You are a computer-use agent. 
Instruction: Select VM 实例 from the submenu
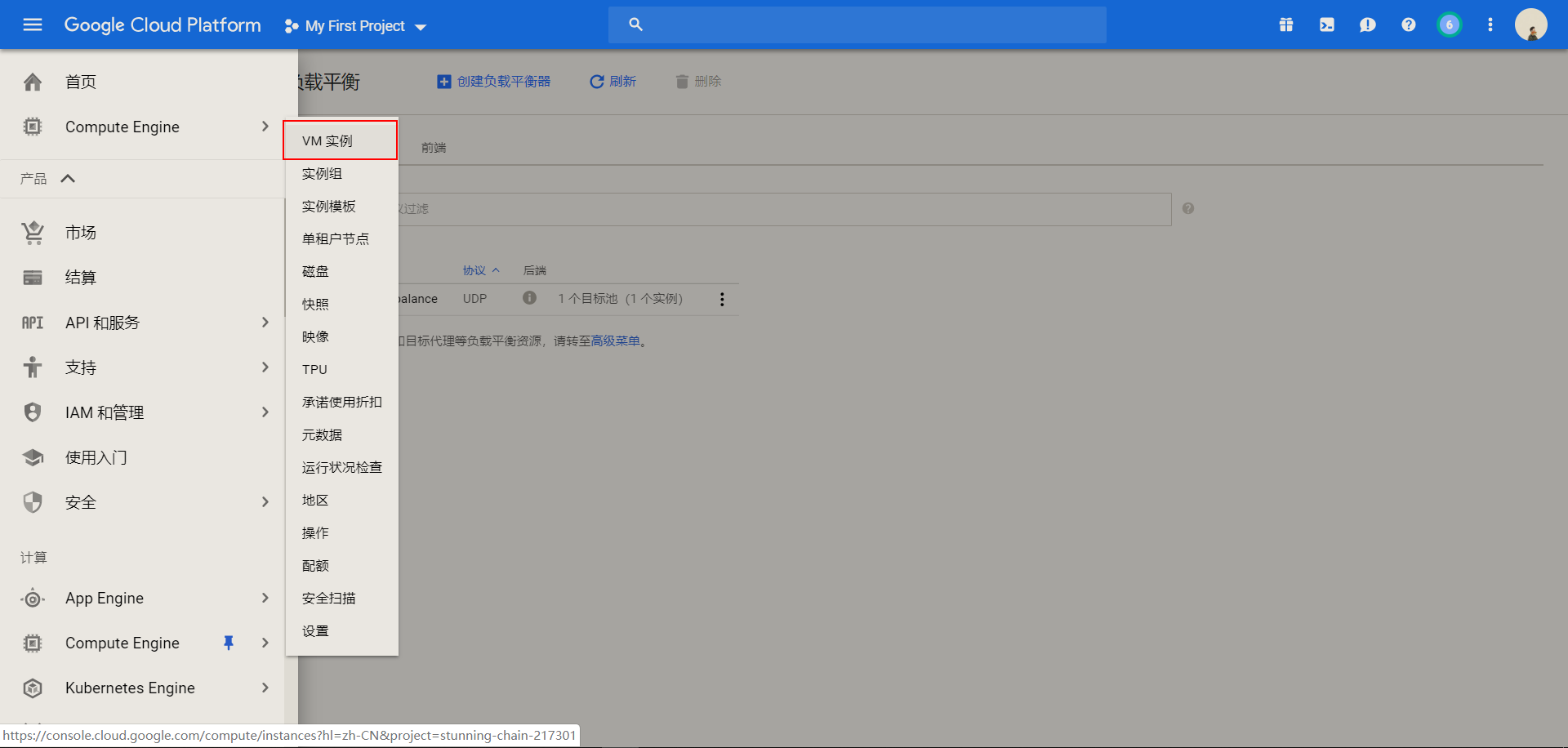click(341, 140)
